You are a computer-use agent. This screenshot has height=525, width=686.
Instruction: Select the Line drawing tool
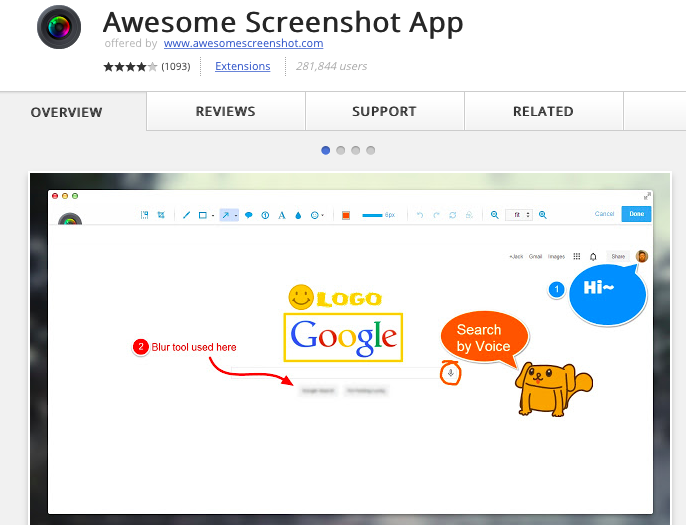186,215
